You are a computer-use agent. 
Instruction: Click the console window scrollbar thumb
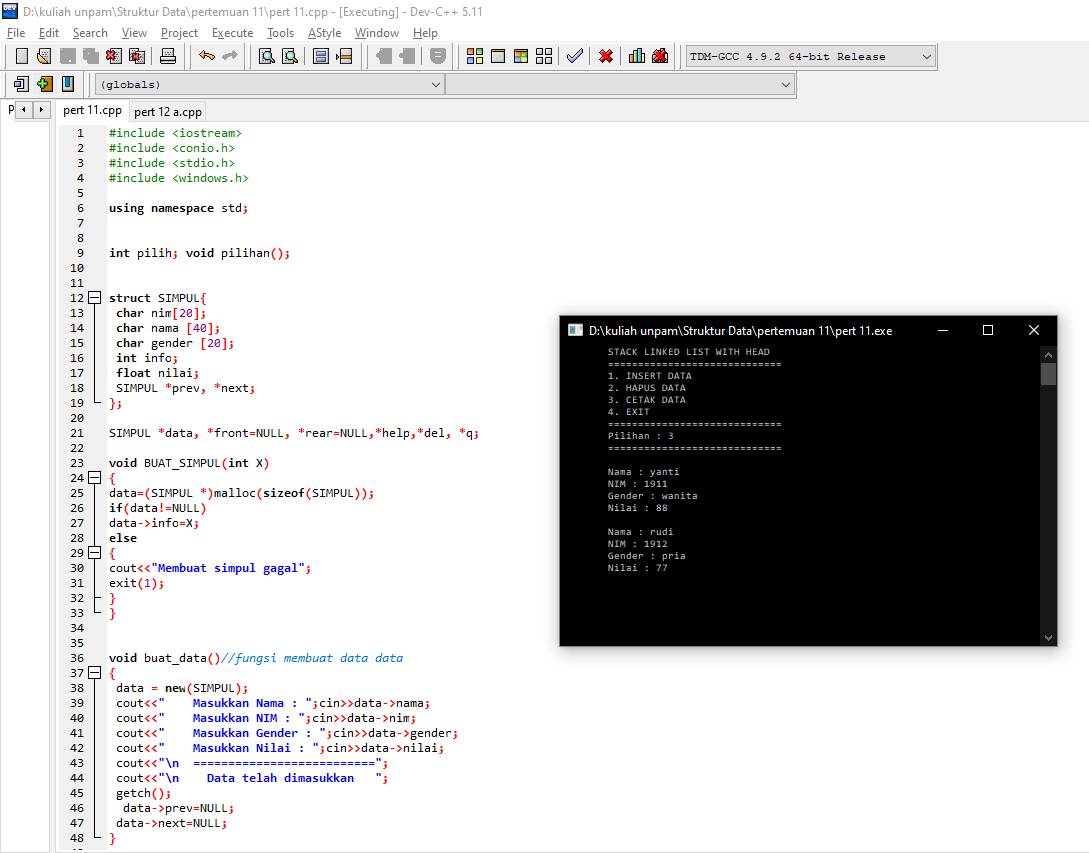tap(1048, 374)
